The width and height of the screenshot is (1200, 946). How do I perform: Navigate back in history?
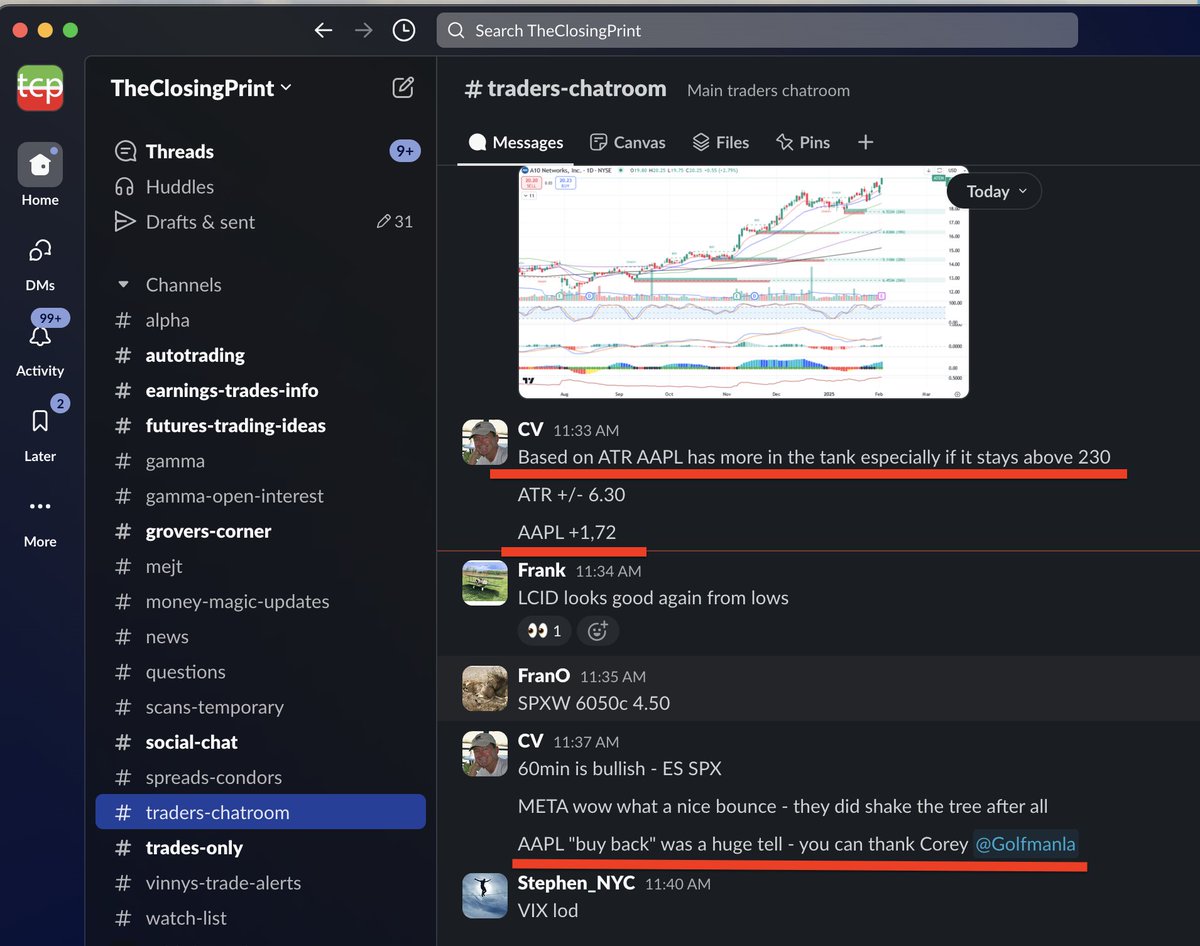coord(323,30)
